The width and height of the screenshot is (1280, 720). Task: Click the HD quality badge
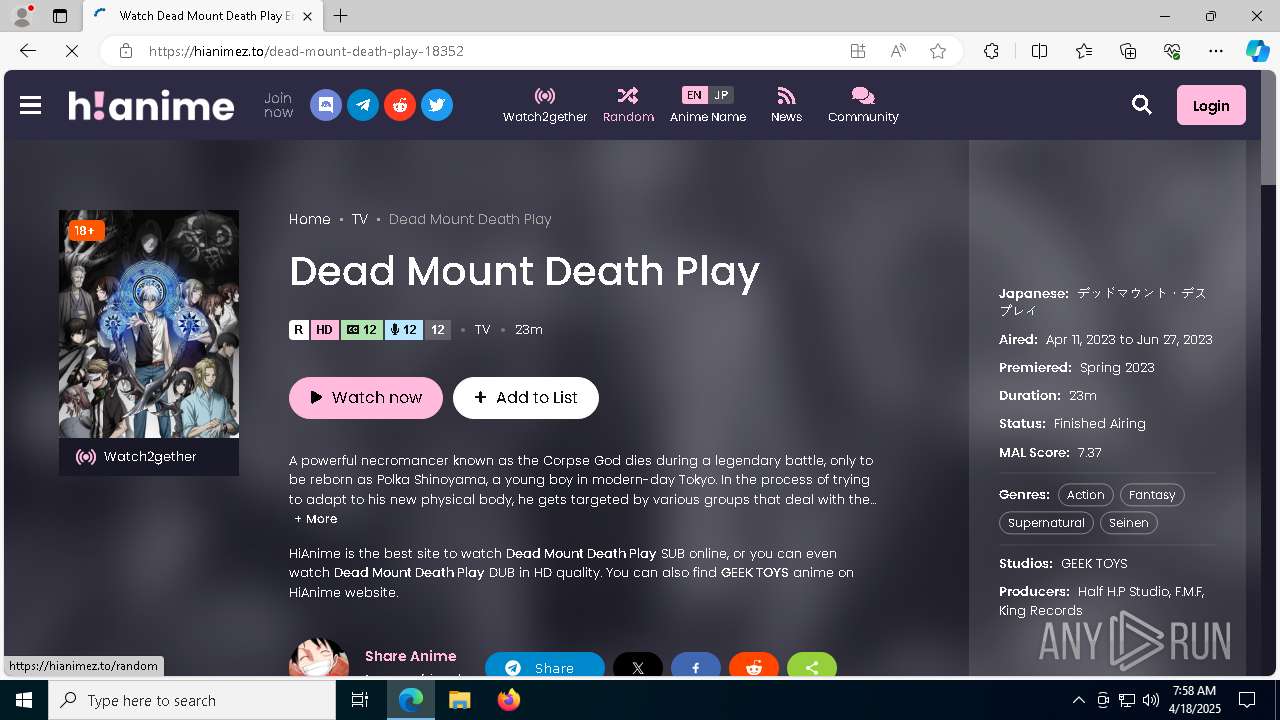[324, 330]
